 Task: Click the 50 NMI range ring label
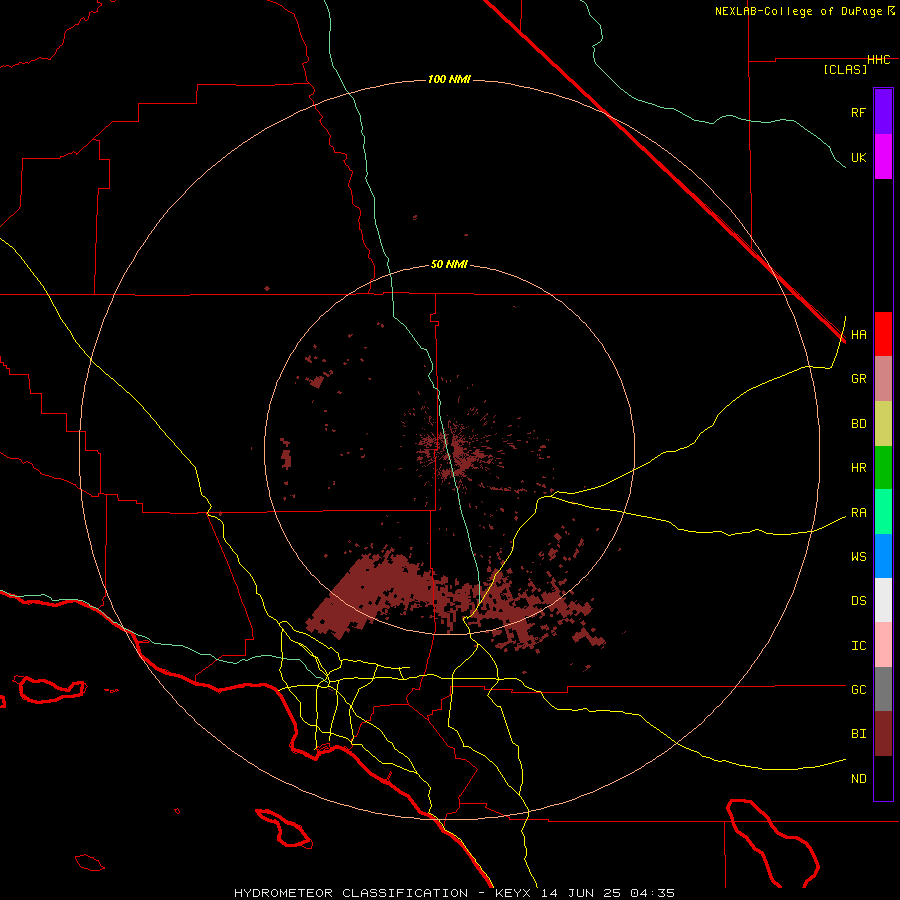(x=449, y=264)
